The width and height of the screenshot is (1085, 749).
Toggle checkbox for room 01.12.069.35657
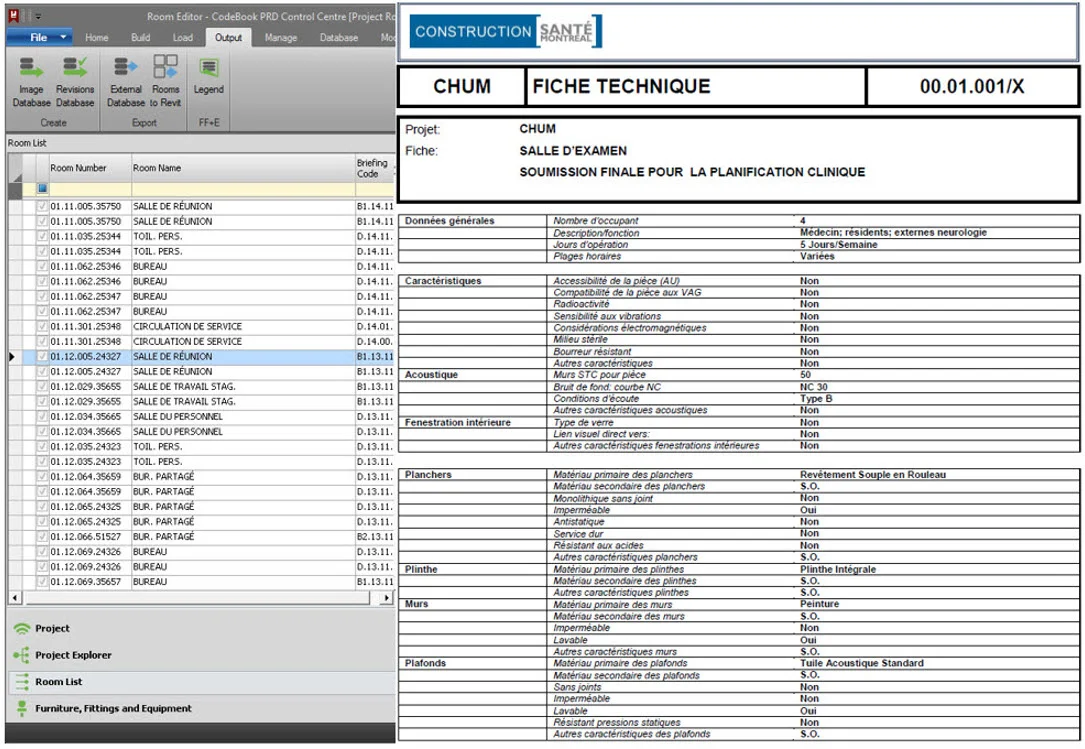point(42,581)
